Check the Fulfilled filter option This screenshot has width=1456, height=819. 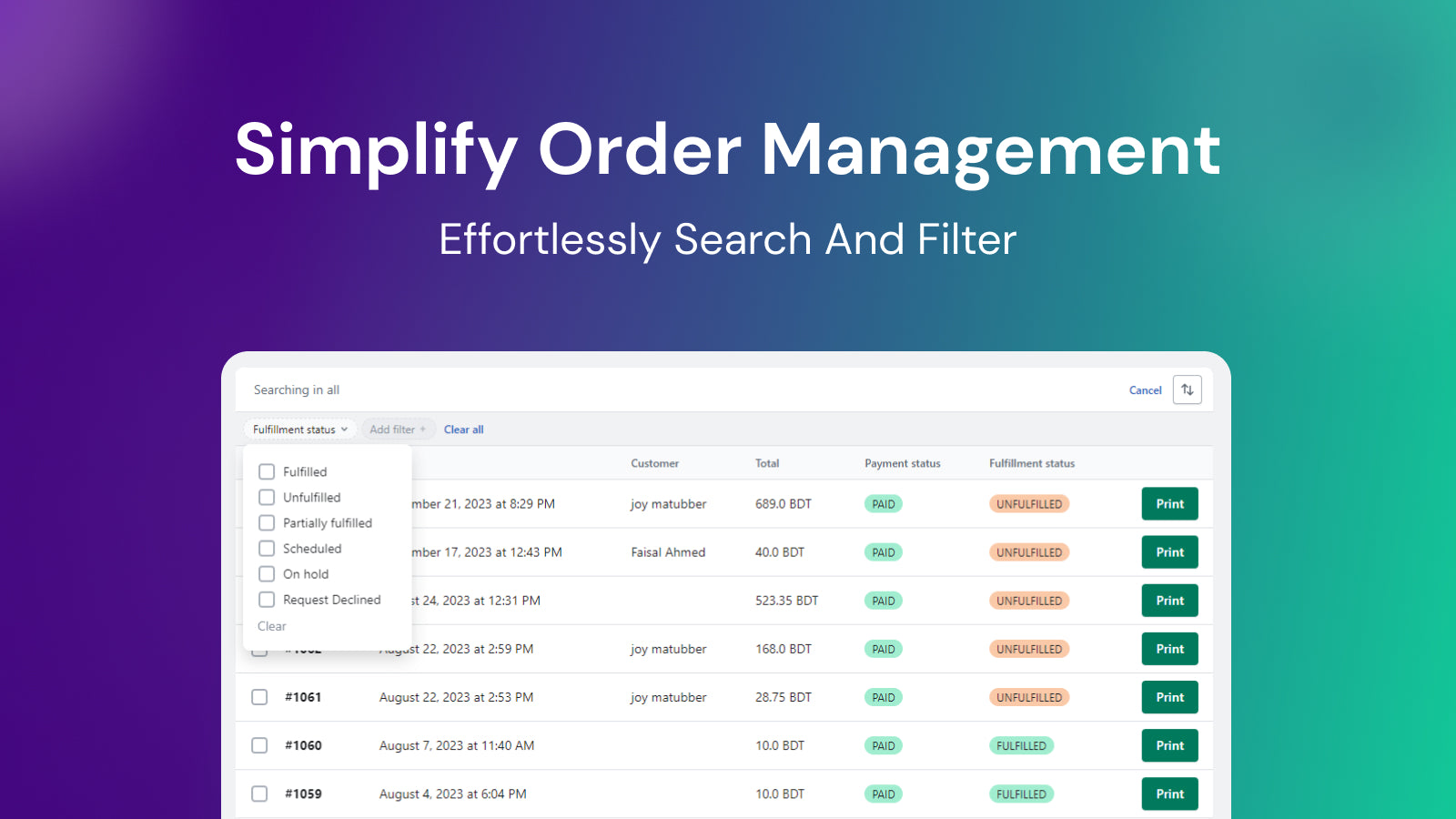click(x=267, y=471)
